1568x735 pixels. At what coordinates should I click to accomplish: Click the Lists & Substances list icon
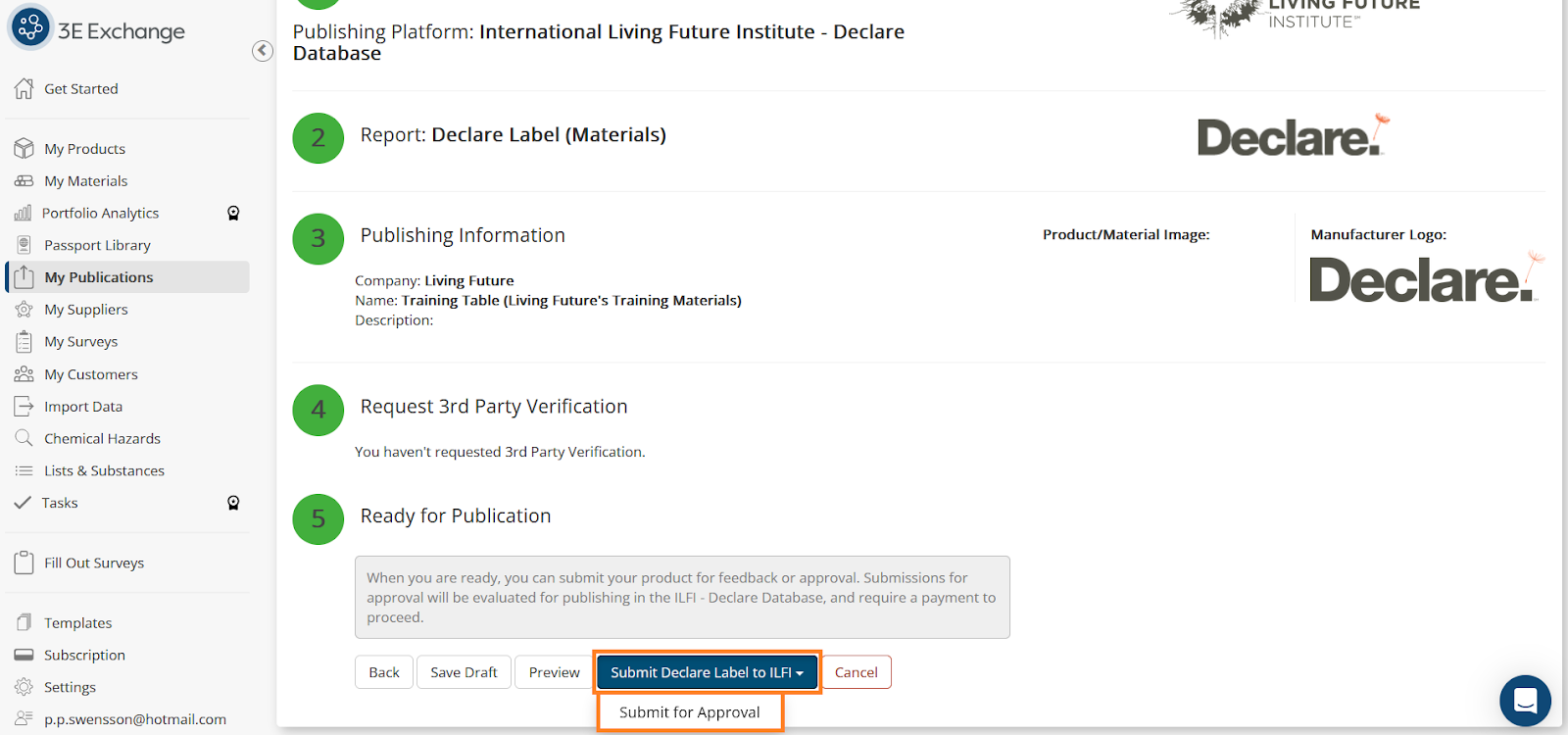pyautogui.click(x=24, y=470)
